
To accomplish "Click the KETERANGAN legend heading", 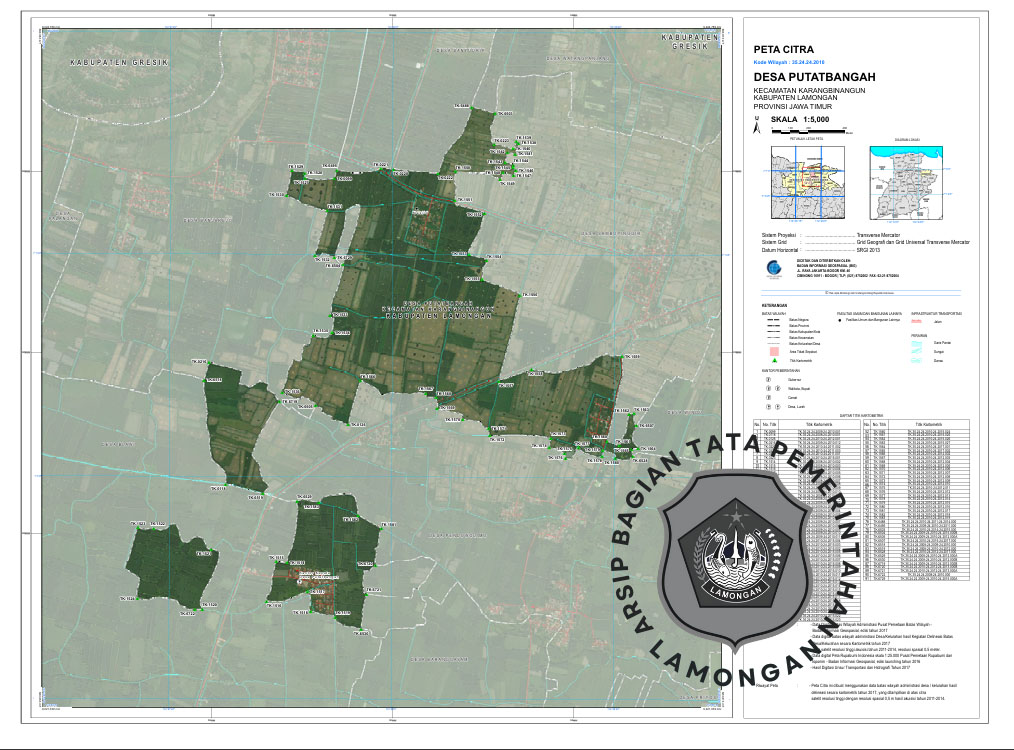I will (774, 305).
